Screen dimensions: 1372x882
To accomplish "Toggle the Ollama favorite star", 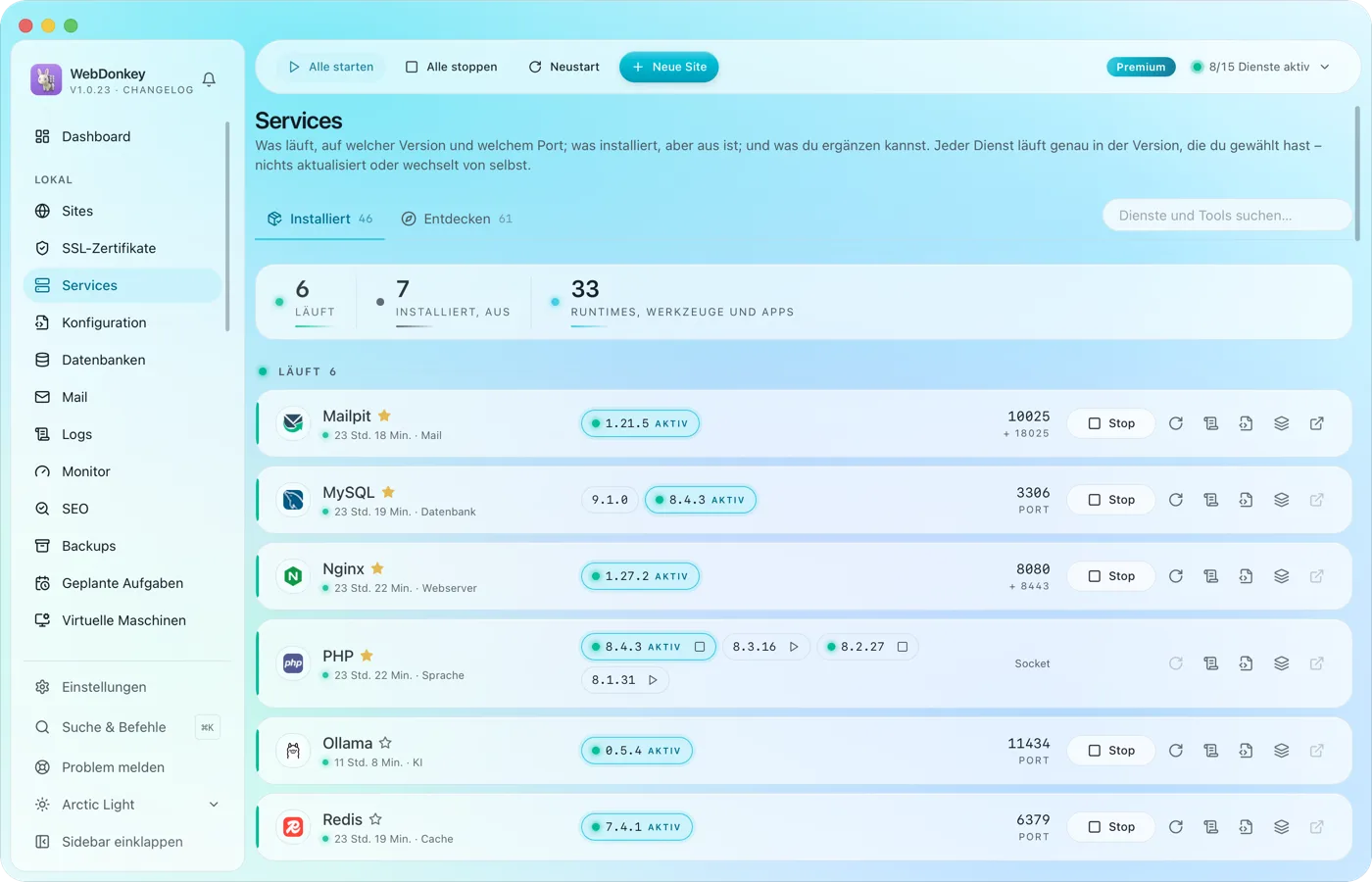I will pos(385,743).
